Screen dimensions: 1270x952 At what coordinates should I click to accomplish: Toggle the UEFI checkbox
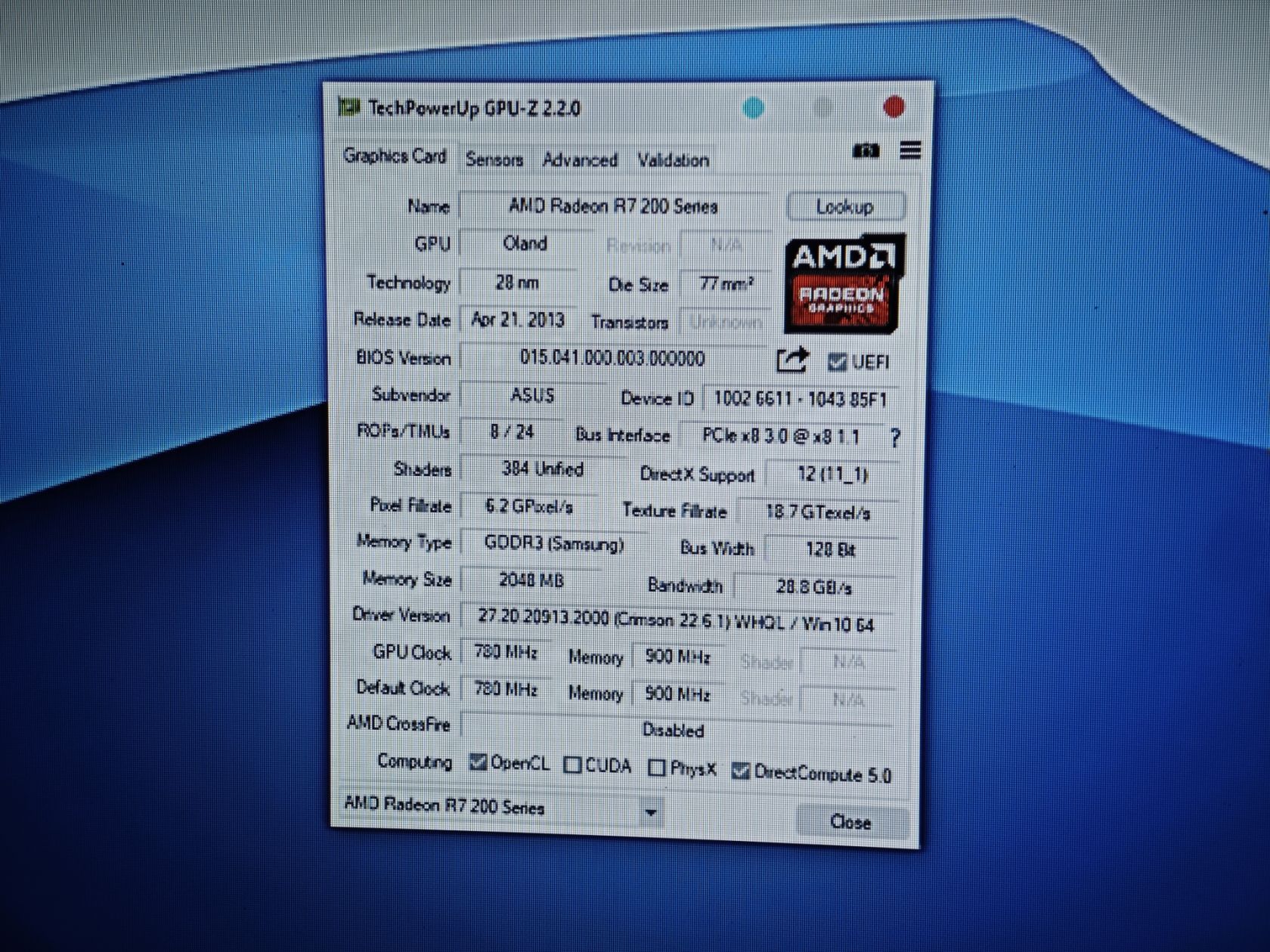coord(836,362)
